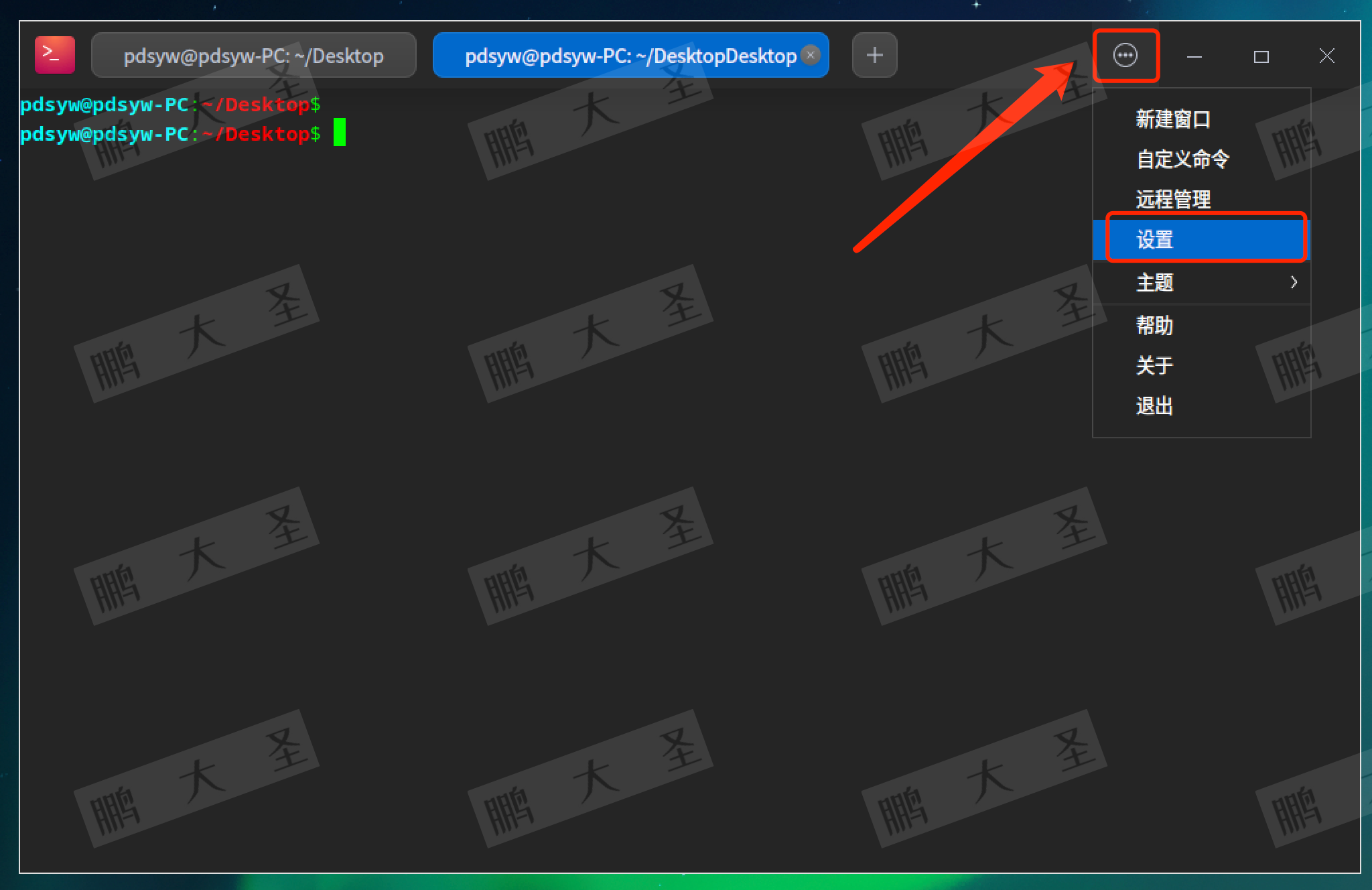Switch to the first ~/Desktop tab

253,56
